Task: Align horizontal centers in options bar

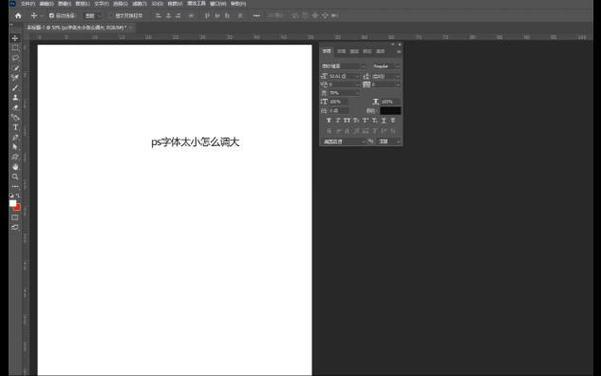Action: (168, 16)
